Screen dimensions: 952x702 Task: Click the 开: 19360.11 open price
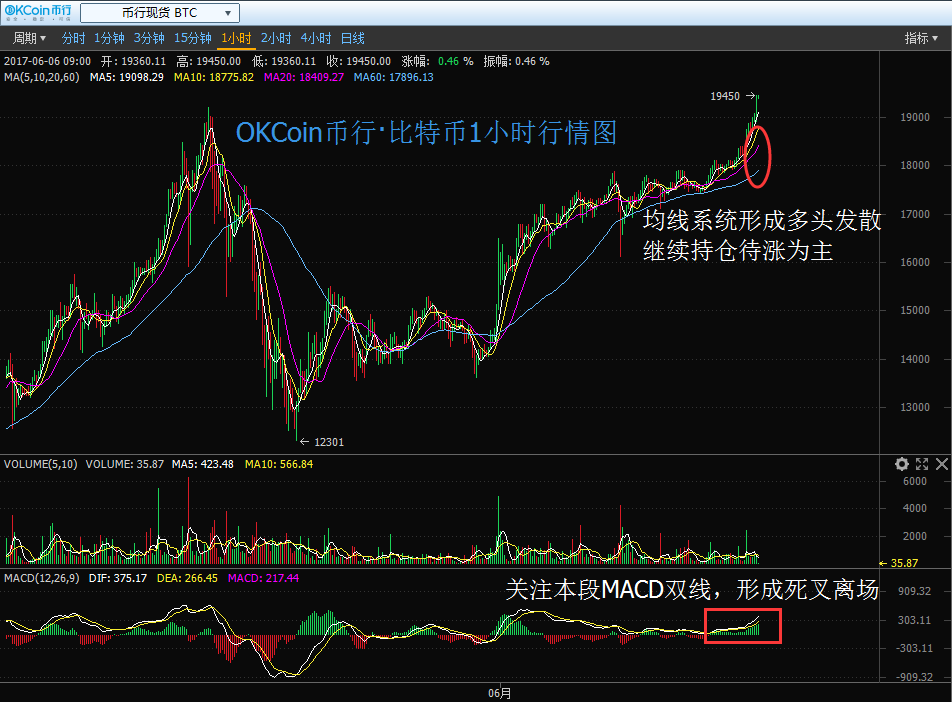point(134,61)
